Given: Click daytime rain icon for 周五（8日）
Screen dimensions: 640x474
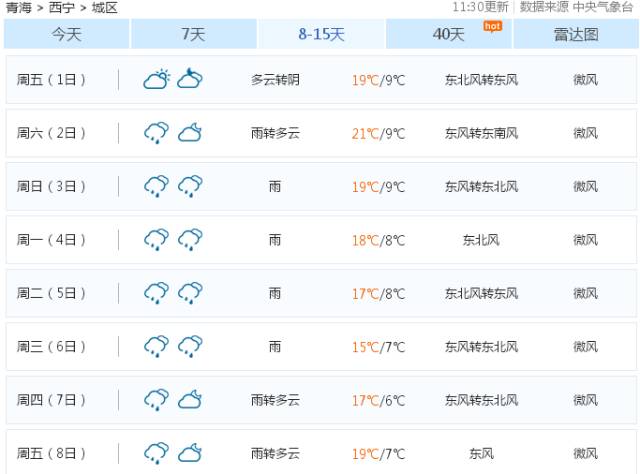Looking at the screenshot, I should point(156,454).
